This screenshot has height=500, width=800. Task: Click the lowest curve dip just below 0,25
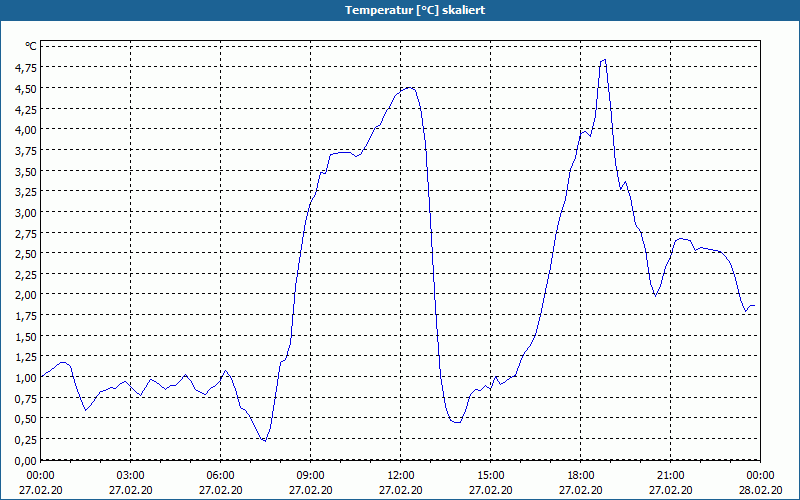click(265, 441)
